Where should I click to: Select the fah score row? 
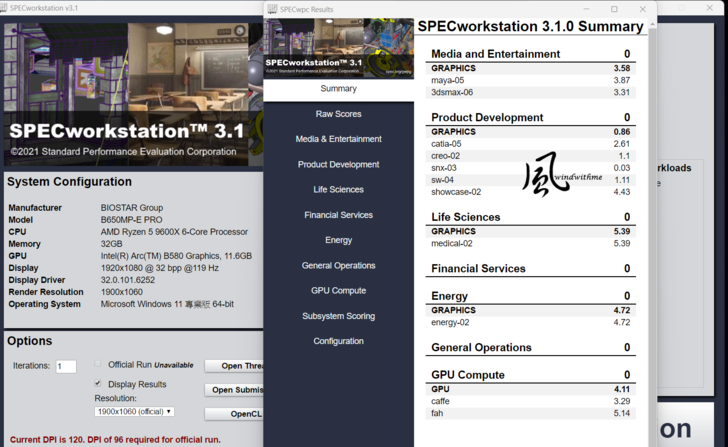pyautogui.click(x=530, y=414)
